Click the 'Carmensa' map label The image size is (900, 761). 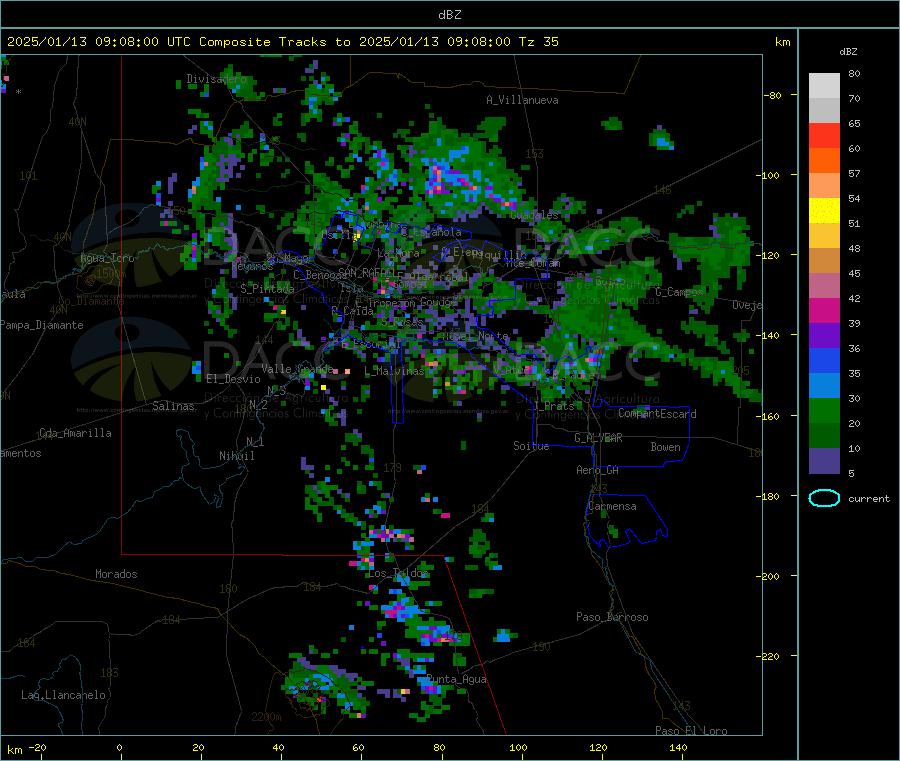point(612,506)
